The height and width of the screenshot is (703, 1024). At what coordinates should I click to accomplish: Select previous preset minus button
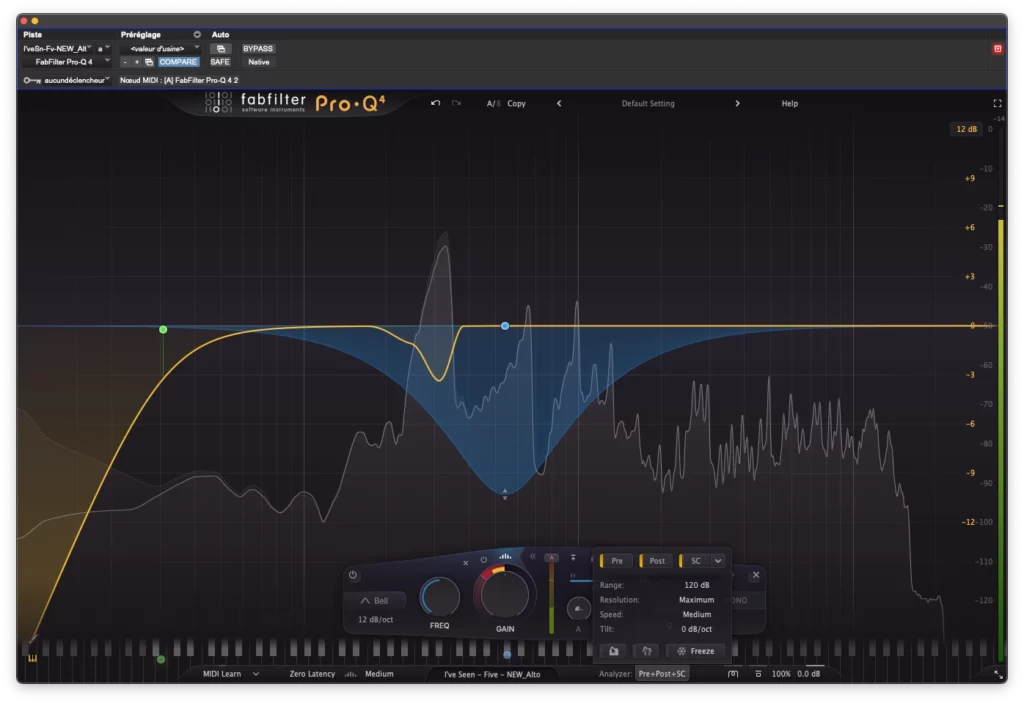click(125, 62)
